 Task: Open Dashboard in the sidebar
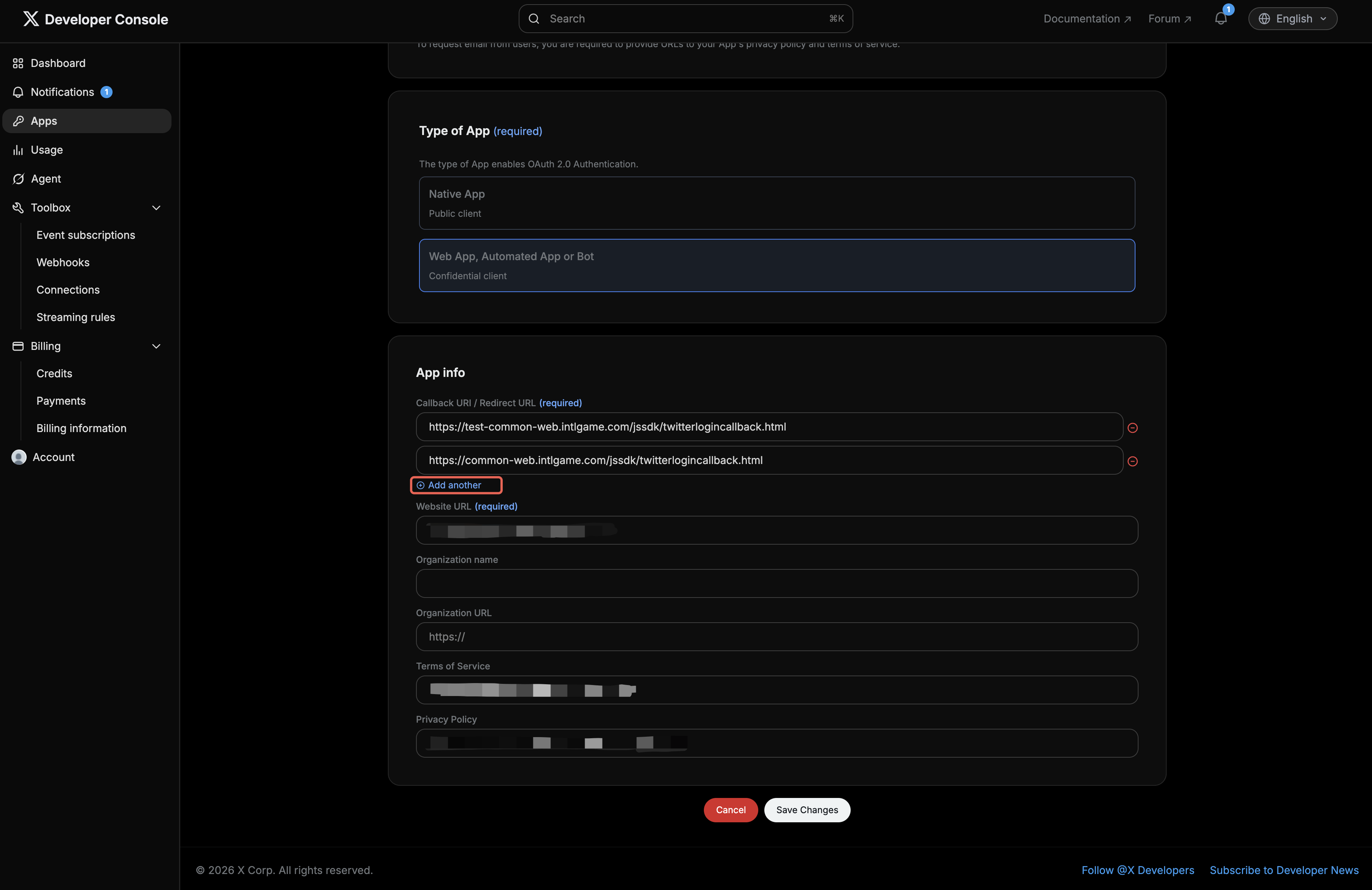coord(86,63)
